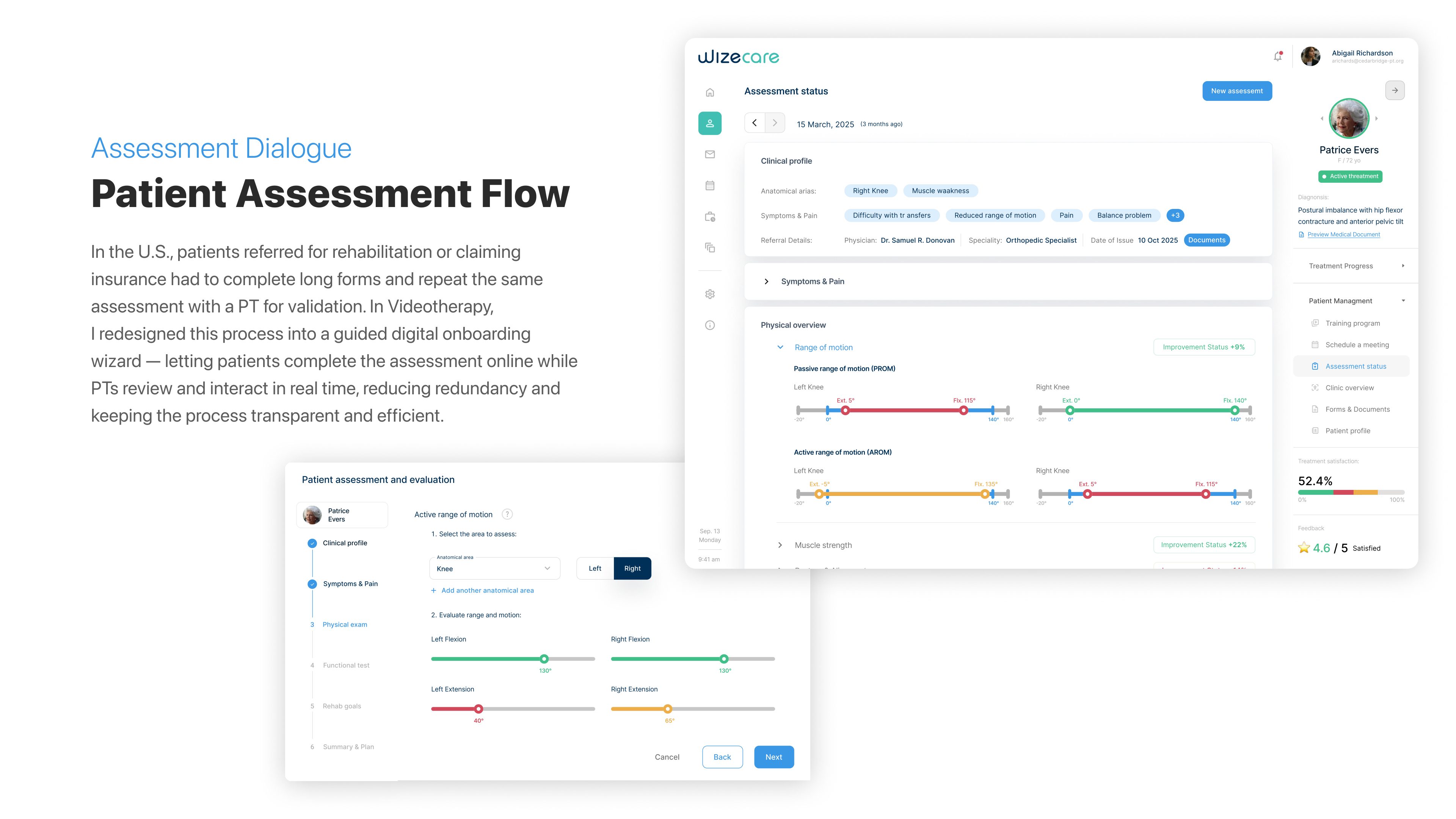Open Assessment status menu item
1456x819 pixels.
(1351, 366)
